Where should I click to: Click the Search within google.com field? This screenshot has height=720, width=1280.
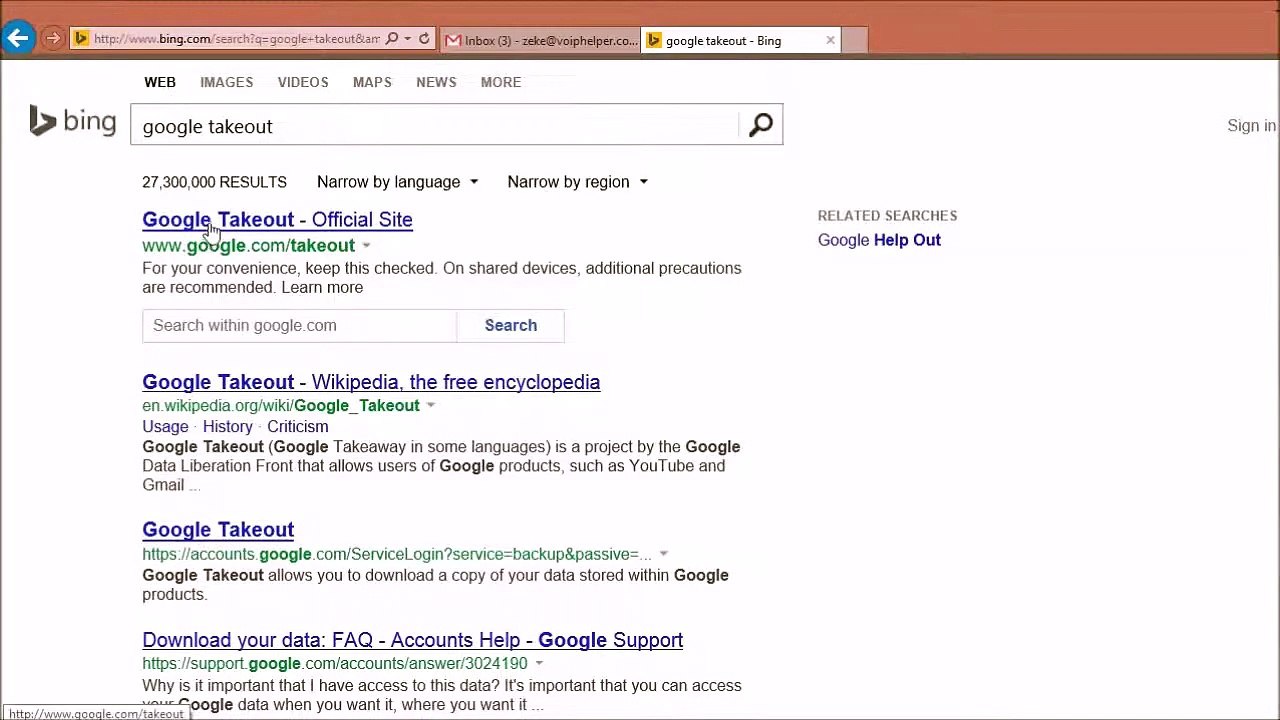click(298, 326)
